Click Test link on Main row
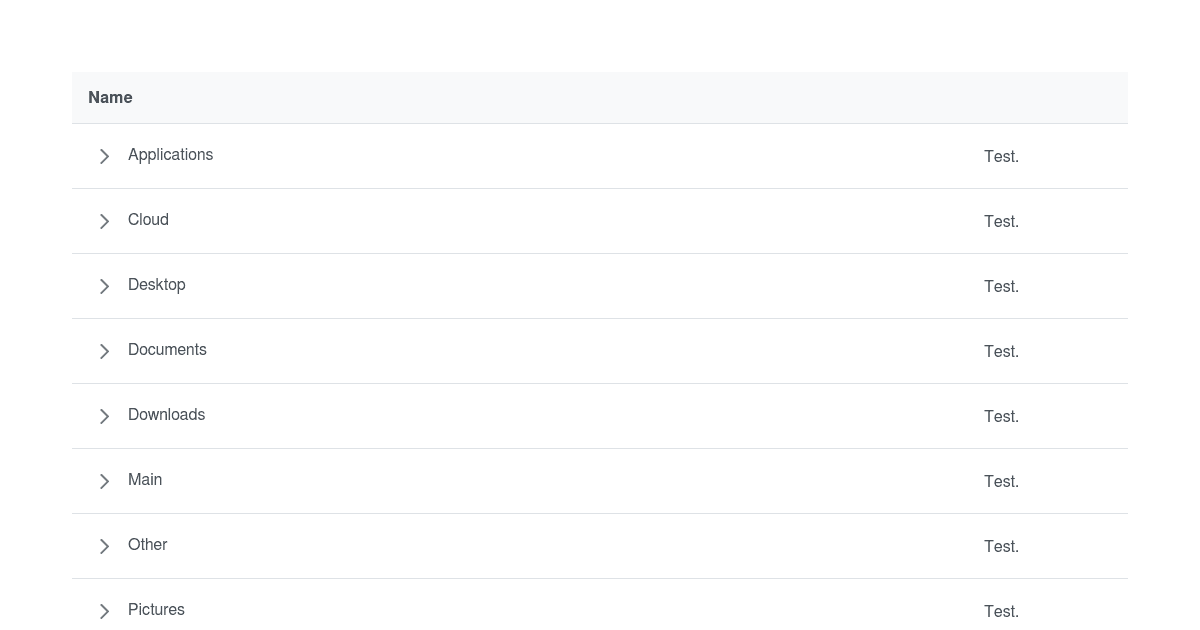The height and width of the screenshot is (630, 1200). point(1001,481)
